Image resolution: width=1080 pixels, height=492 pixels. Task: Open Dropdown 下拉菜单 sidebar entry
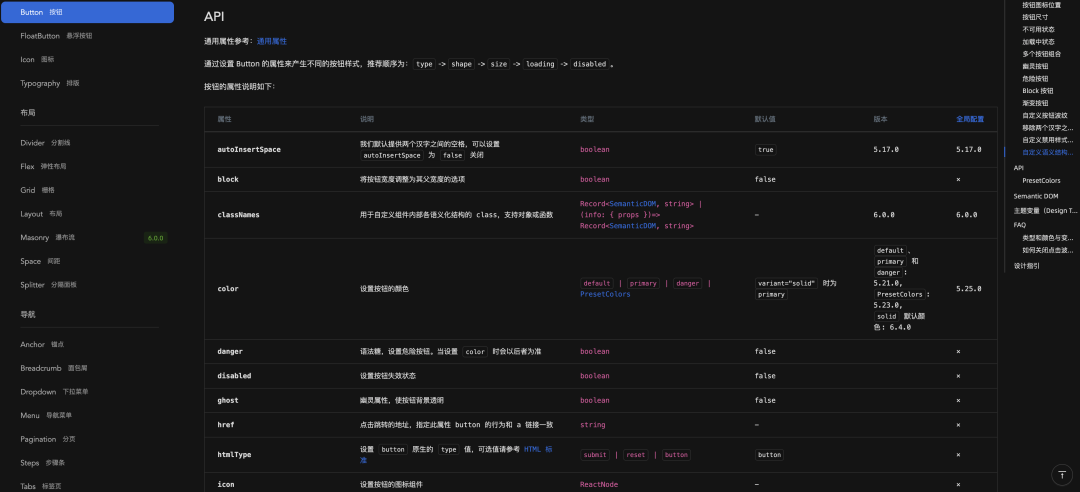87,391
